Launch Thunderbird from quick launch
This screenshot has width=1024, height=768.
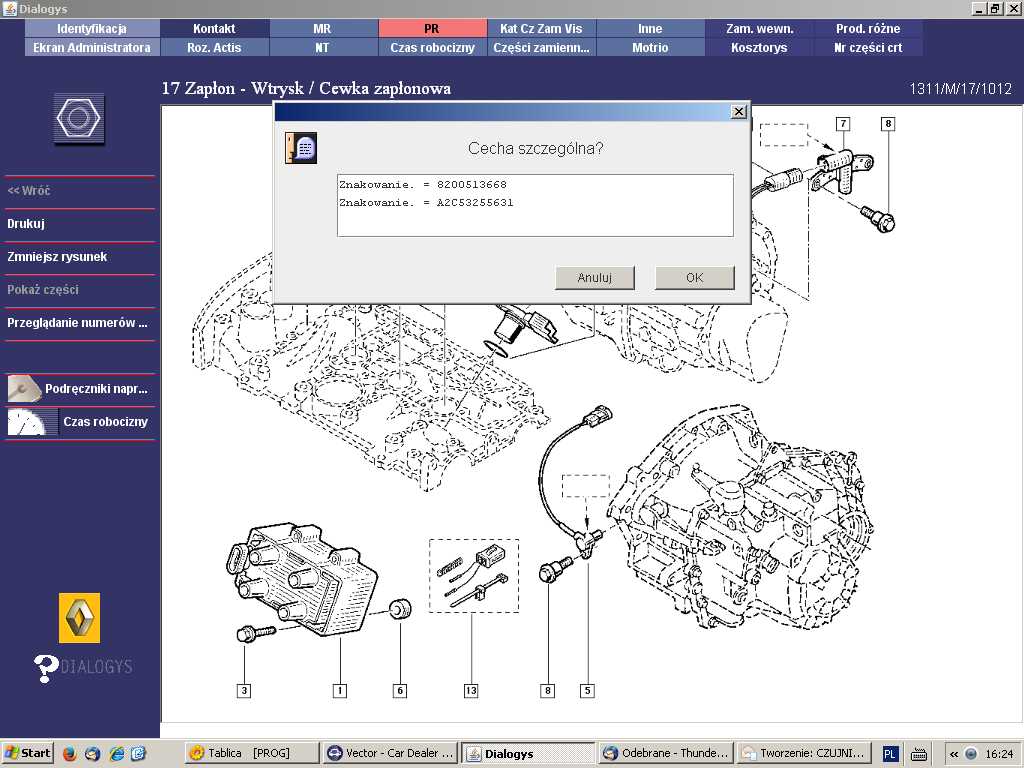coord(92,754)
